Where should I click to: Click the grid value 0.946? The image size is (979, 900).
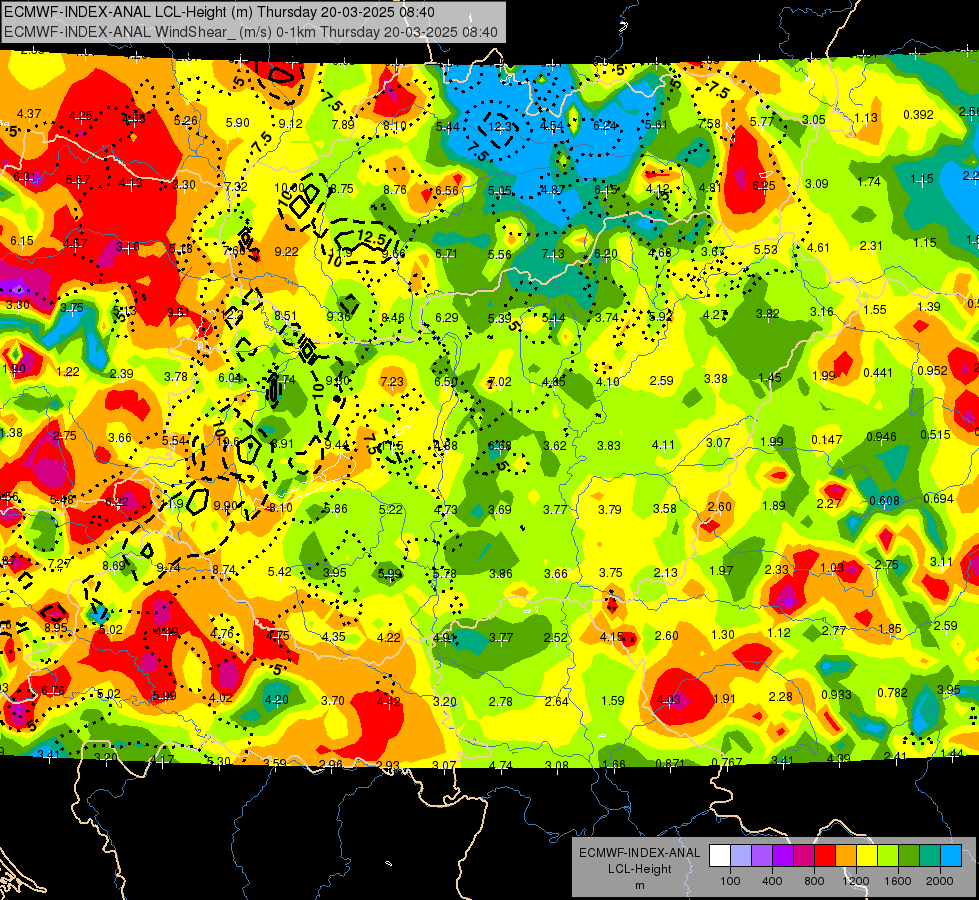tap(882, 437)
